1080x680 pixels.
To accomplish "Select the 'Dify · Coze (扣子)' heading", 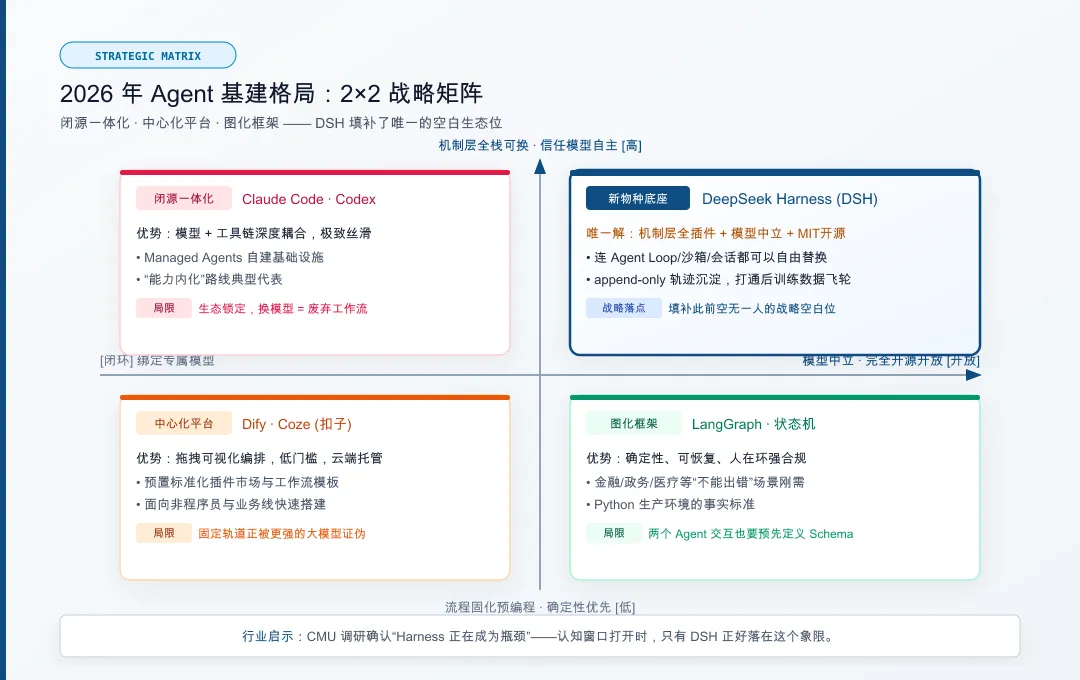I will tap(297, 424).
